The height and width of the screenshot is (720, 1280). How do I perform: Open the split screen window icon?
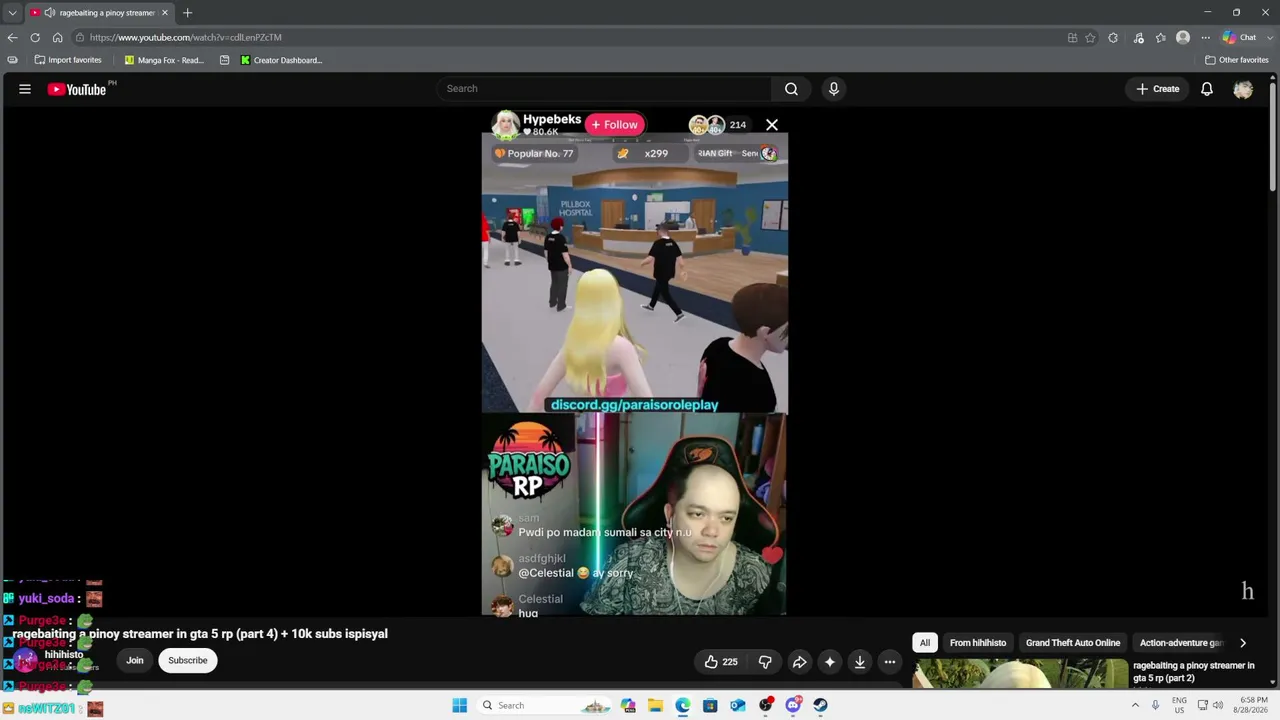pyautogui.click(x=1072, y=37)
